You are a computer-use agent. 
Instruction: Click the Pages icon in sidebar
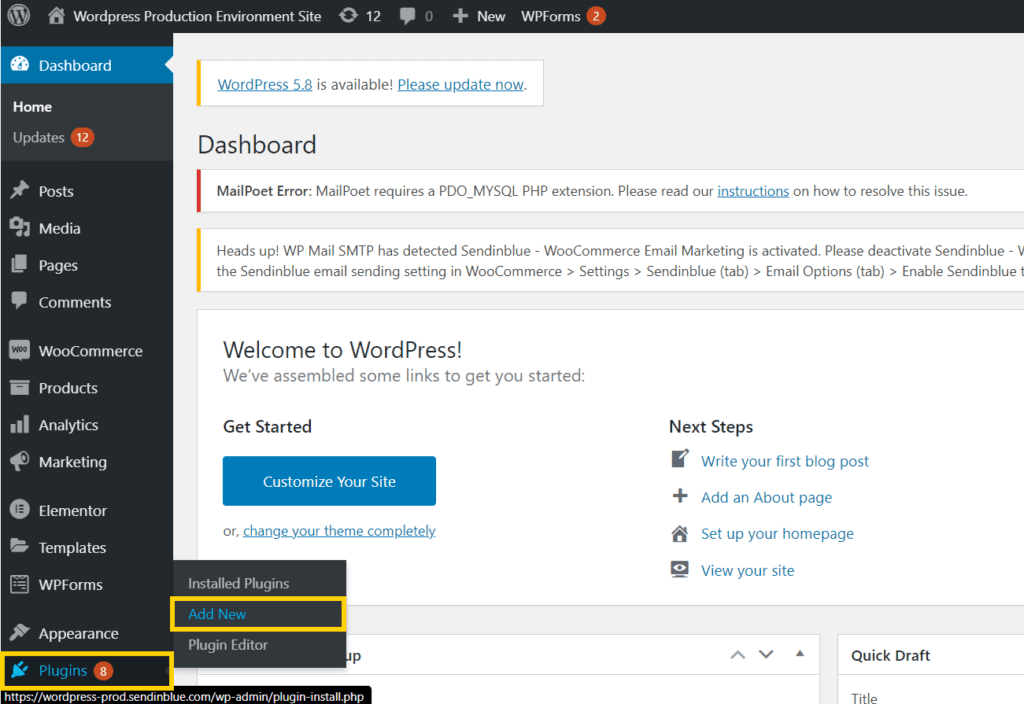[x=20, y=264]
